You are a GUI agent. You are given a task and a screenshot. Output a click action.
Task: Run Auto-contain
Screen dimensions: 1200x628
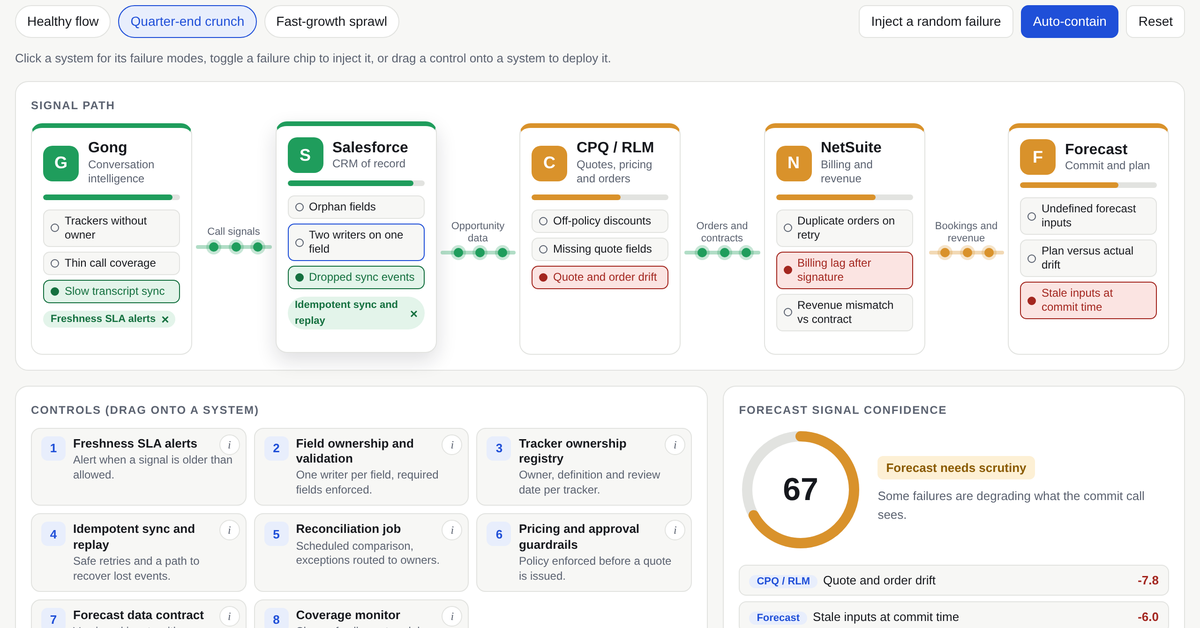1069,21
